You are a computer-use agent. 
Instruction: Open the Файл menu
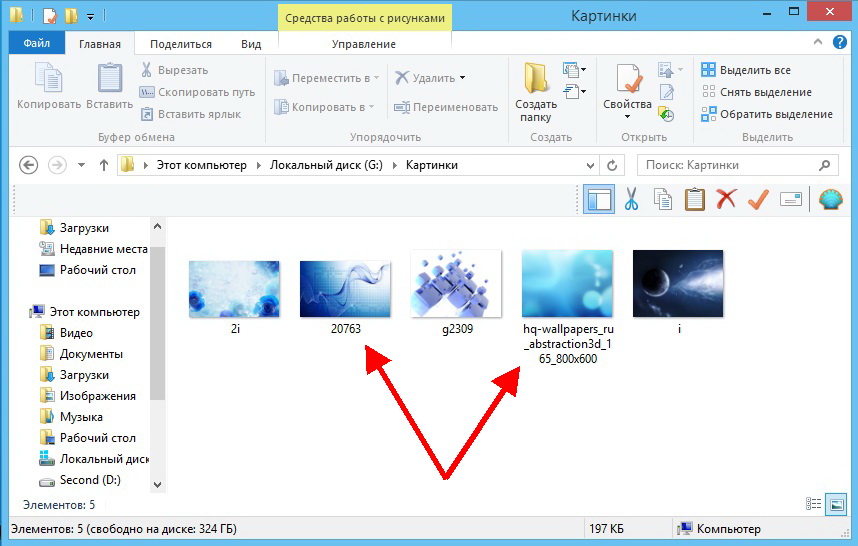coord(37,43)
